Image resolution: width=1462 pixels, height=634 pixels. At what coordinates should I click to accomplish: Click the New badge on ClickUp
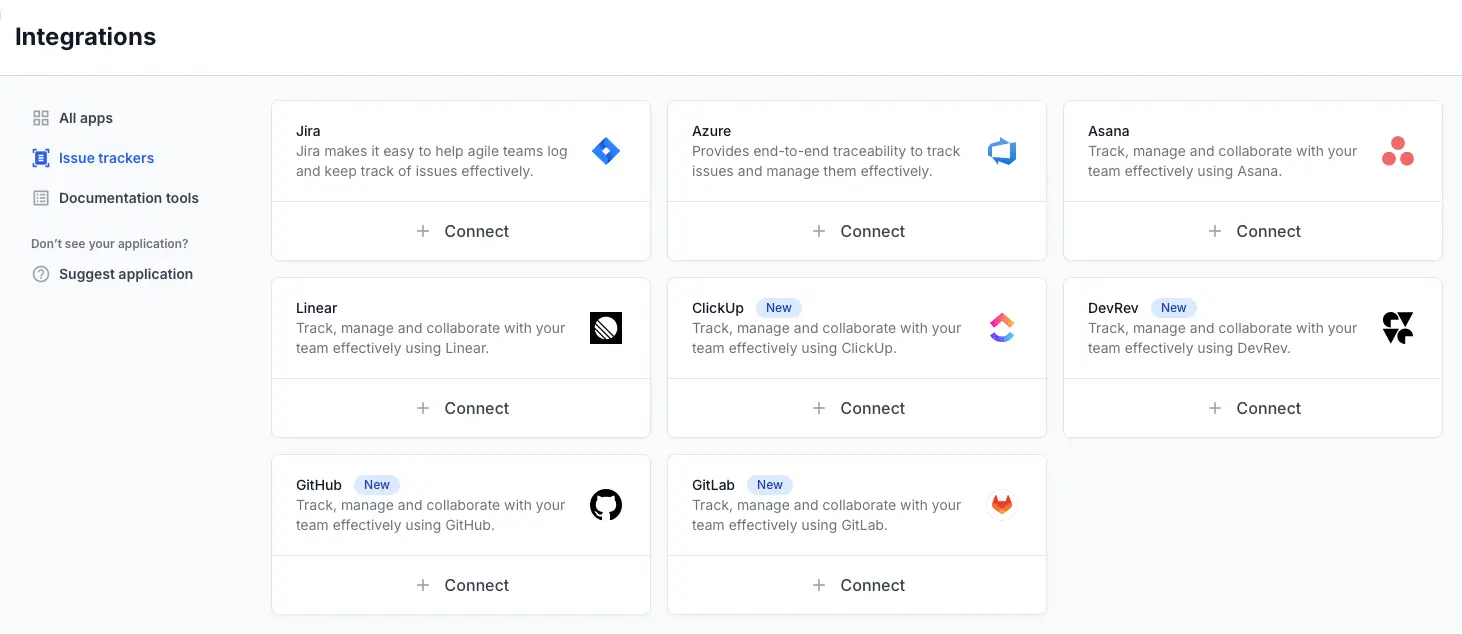(x=778, y=307)
